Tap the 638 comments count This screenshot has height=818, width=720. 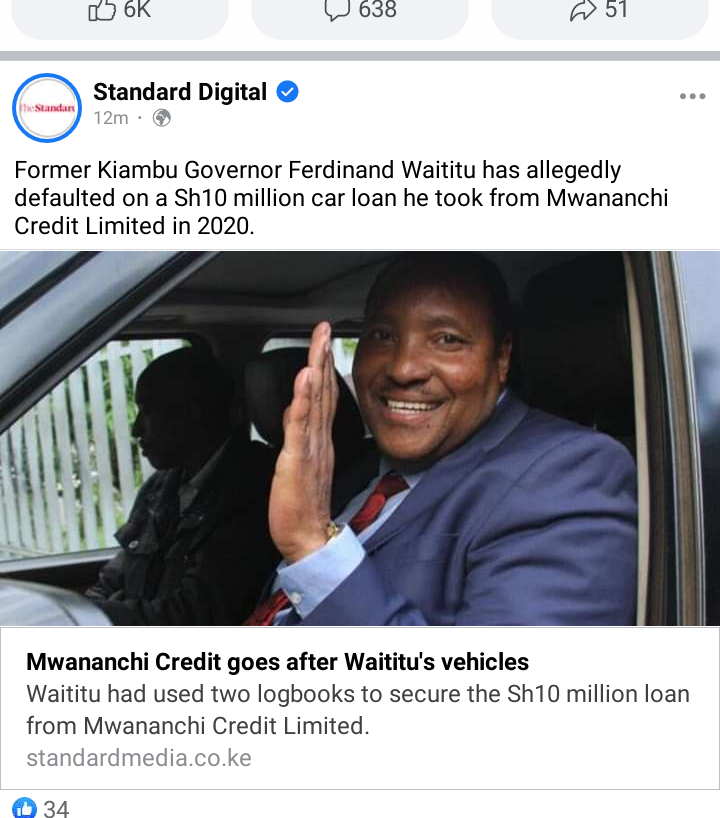coord(378,10)
